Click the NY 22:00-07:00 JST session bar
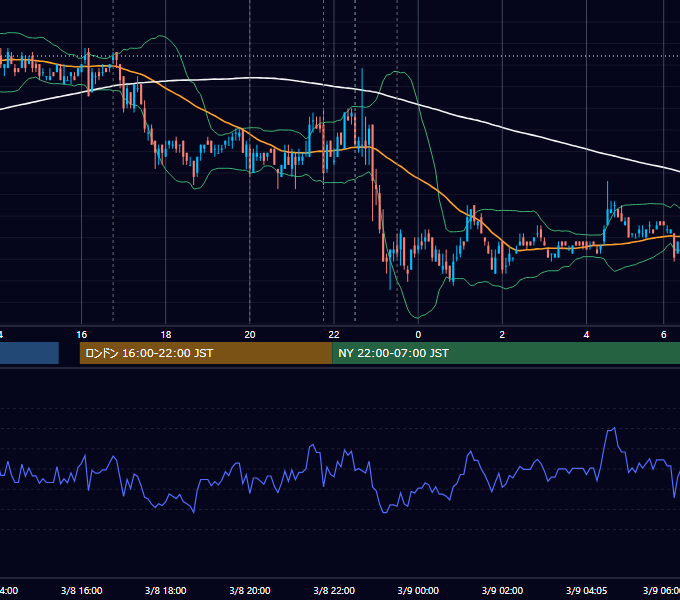The height and width of the screenshot is (600, 680). point(506,353)
